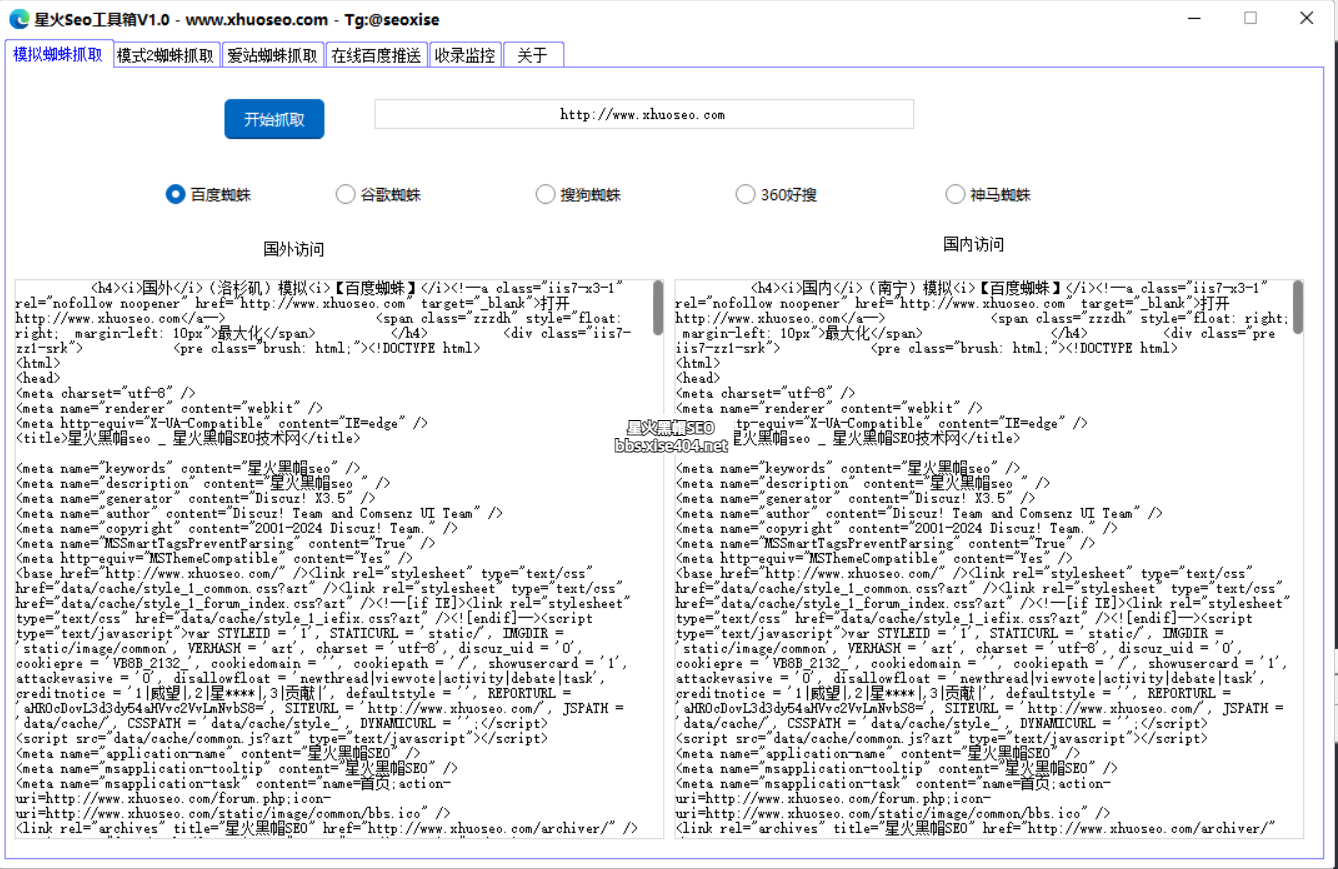Click the app icon in title bar
1338x869 pixels.
point(18,19)
